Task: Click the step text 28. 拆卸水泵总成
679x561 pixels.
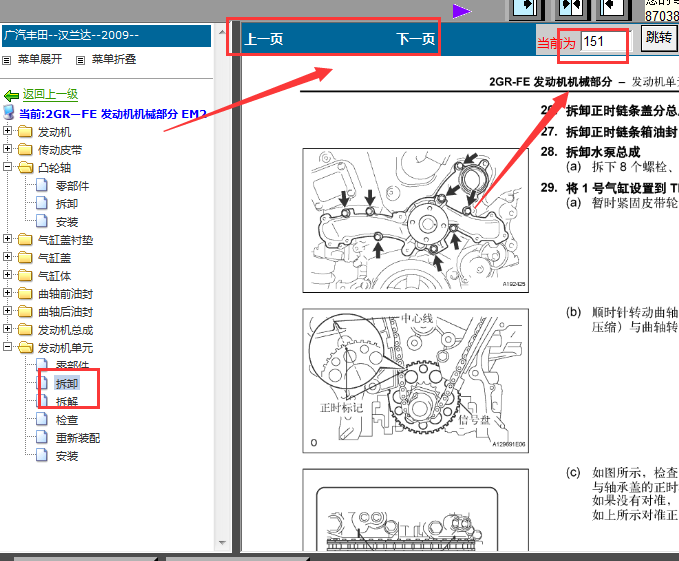Action: [x=590, y=152]
